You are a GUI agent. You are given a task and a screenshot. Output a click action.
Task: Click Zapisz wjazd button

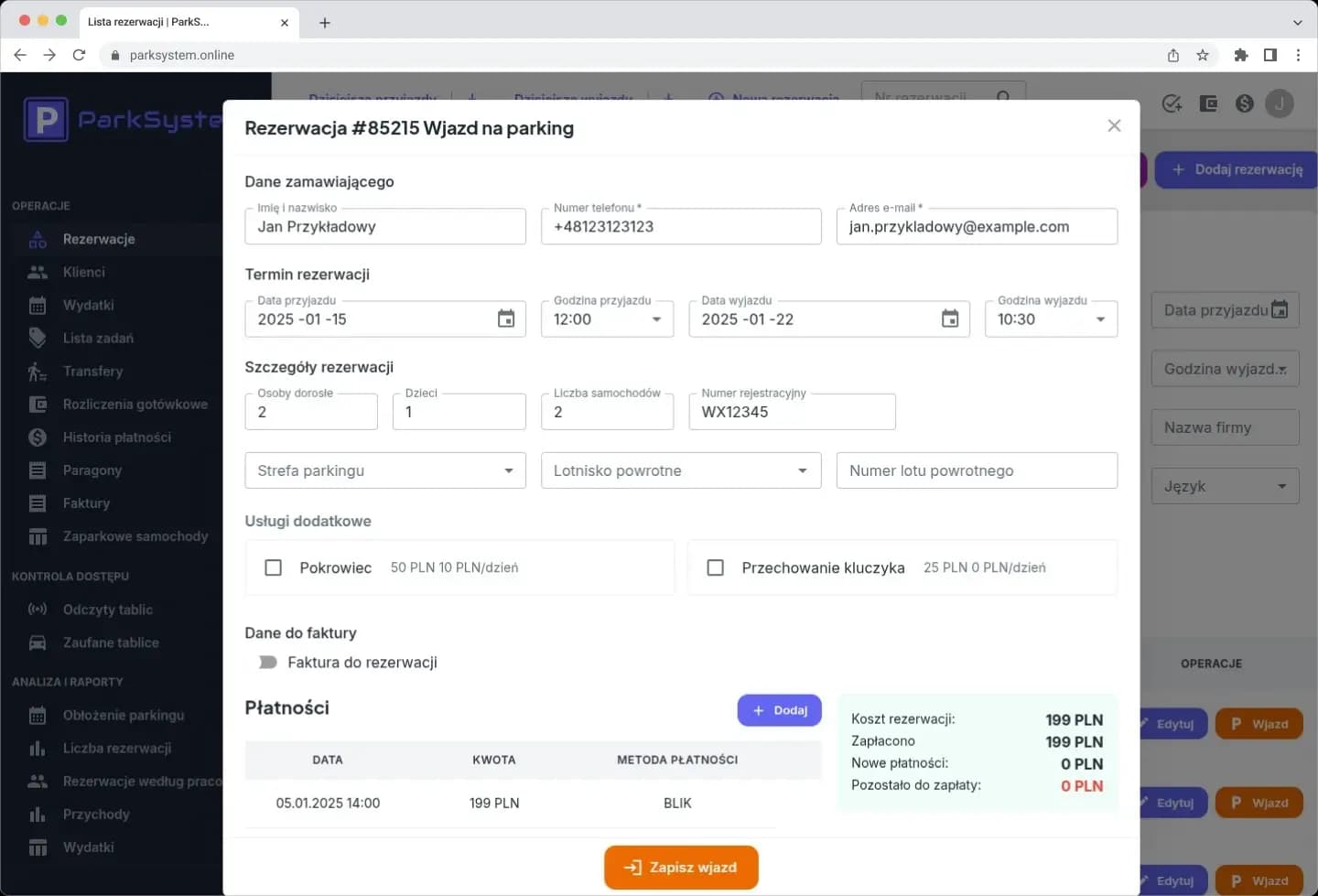pyautogui.click(x=681, y=867)
